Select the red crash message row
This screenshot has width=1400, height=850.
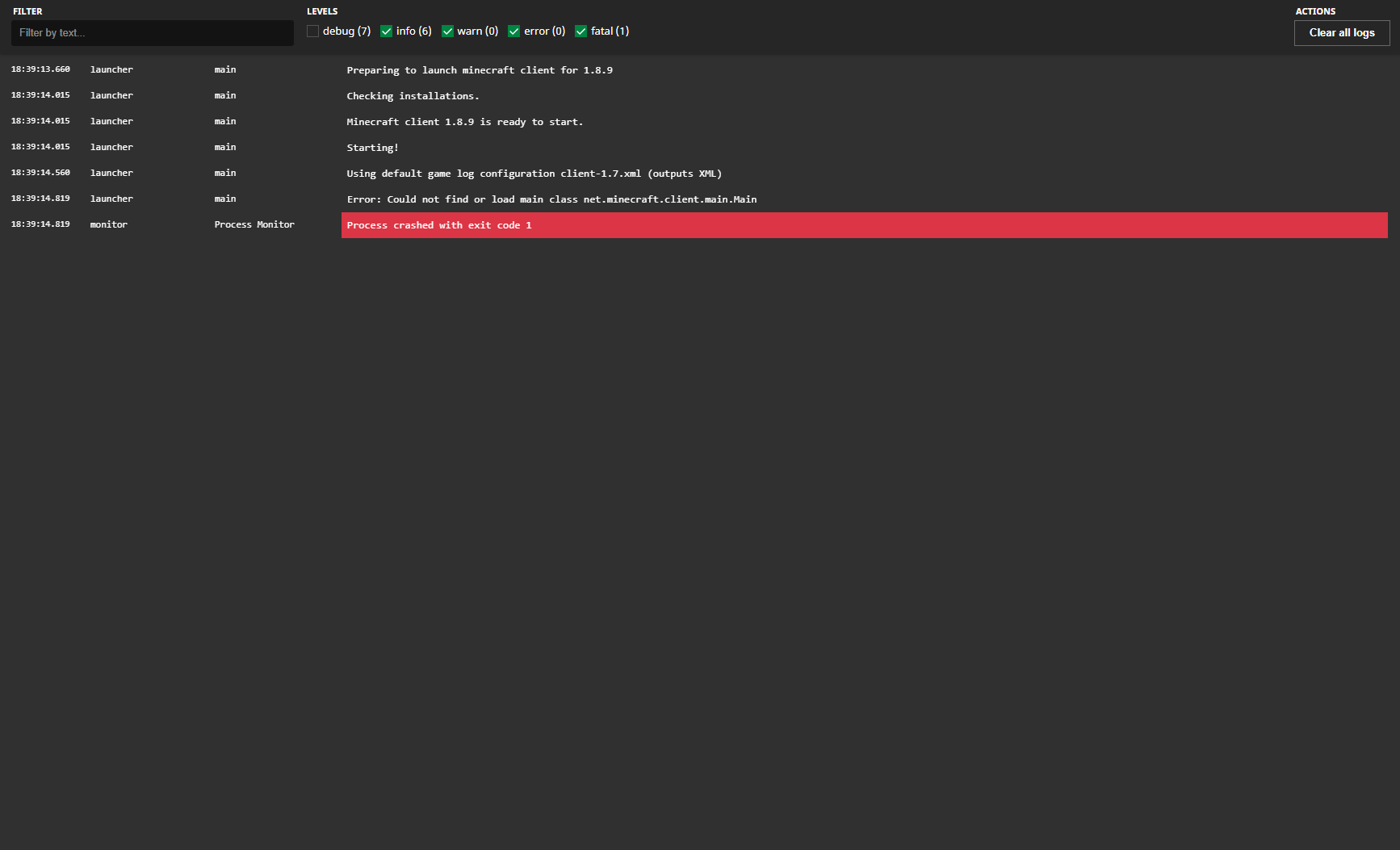click(864, 225)
